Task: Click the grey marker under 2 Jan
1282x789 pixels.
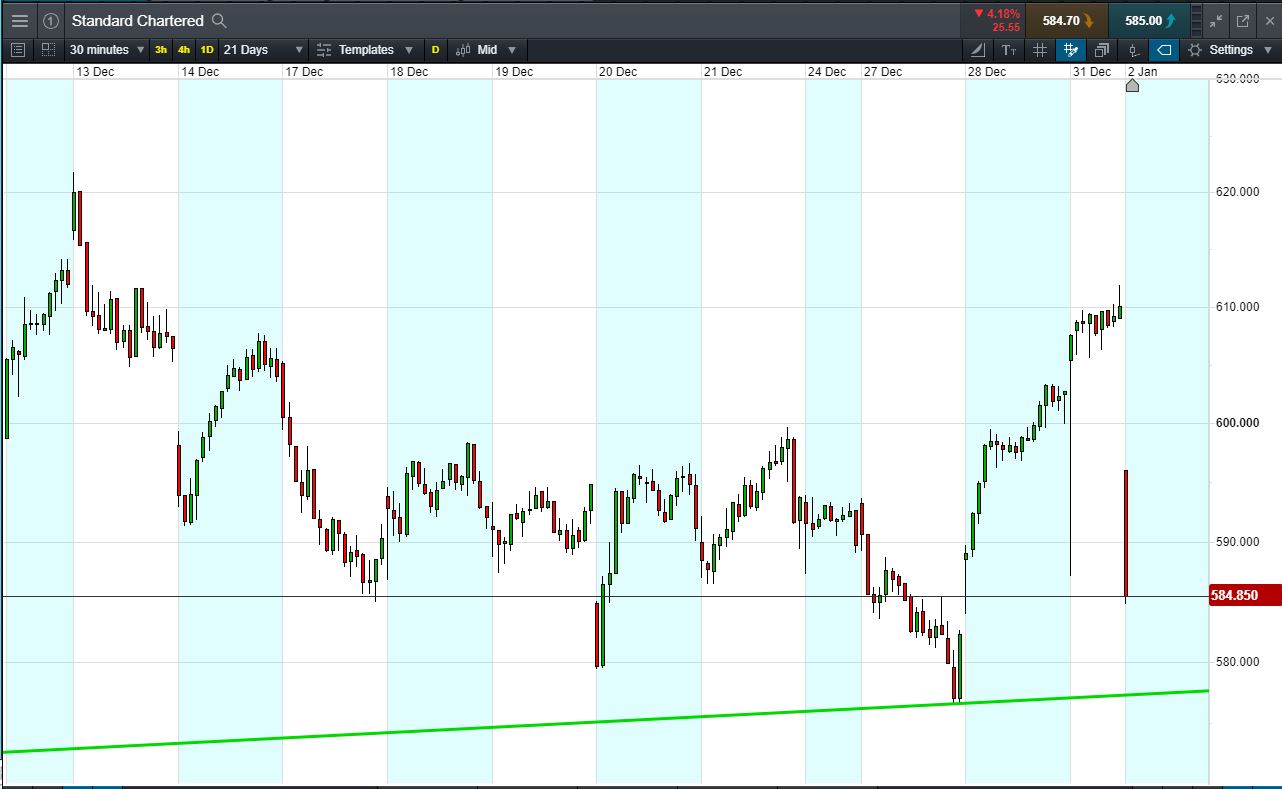Action: point(1132,86)
